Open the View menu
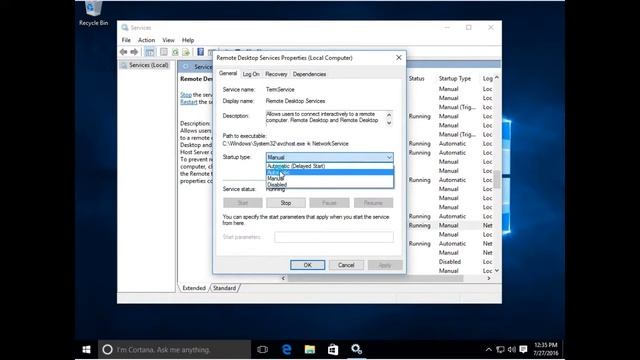The height and width of the screenshot is (360, 640). pos(168,40)
